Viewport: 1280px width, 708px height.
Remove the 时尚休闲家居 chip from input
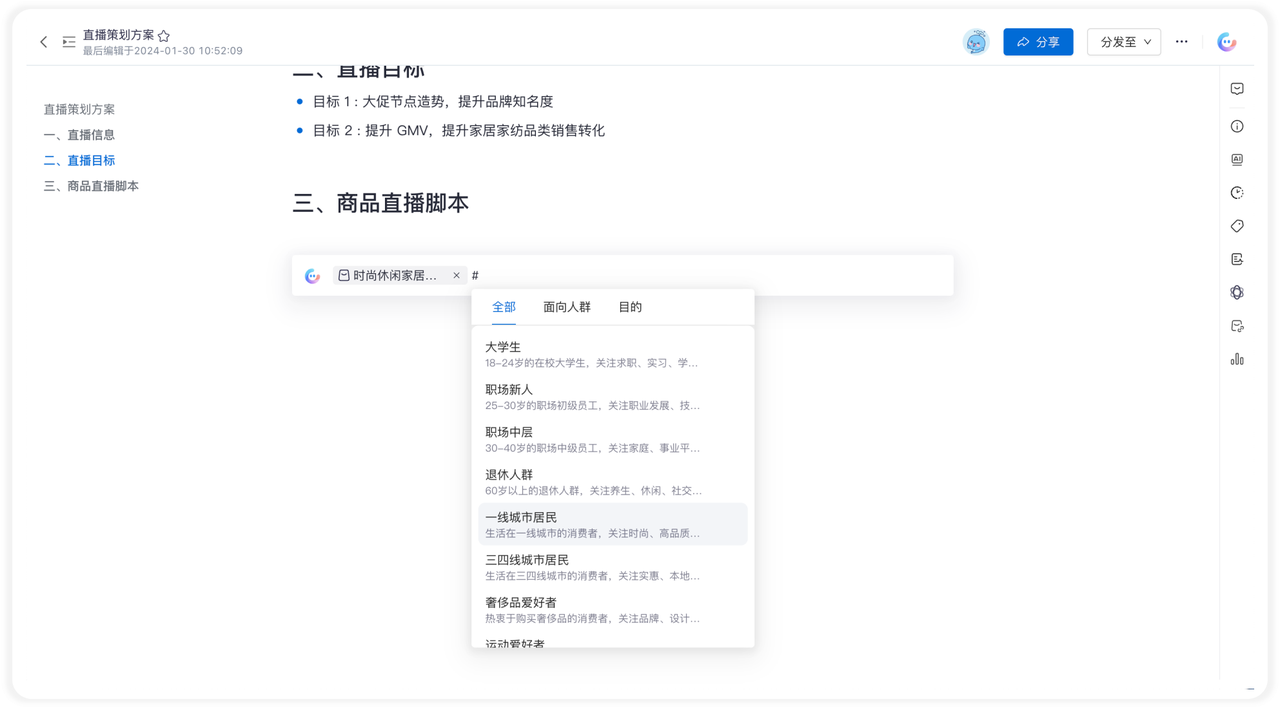[457, 275]
